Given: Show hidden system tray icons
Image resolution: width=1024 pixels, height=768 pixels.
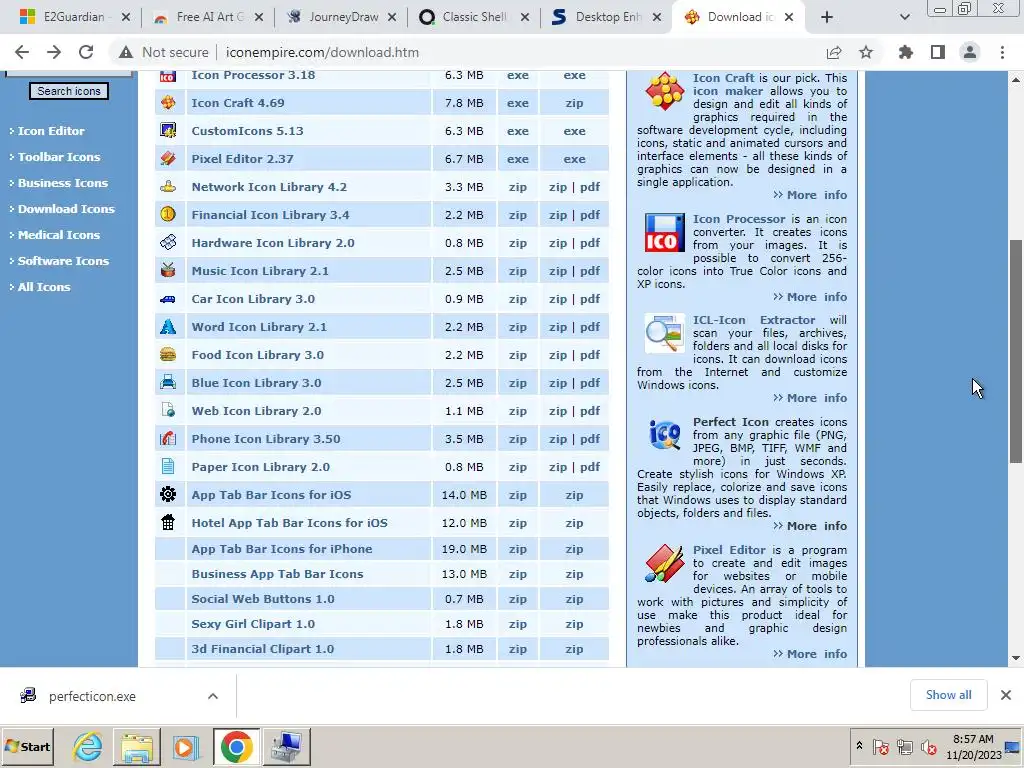Looking at the screenshot, I should click(859, 746).
